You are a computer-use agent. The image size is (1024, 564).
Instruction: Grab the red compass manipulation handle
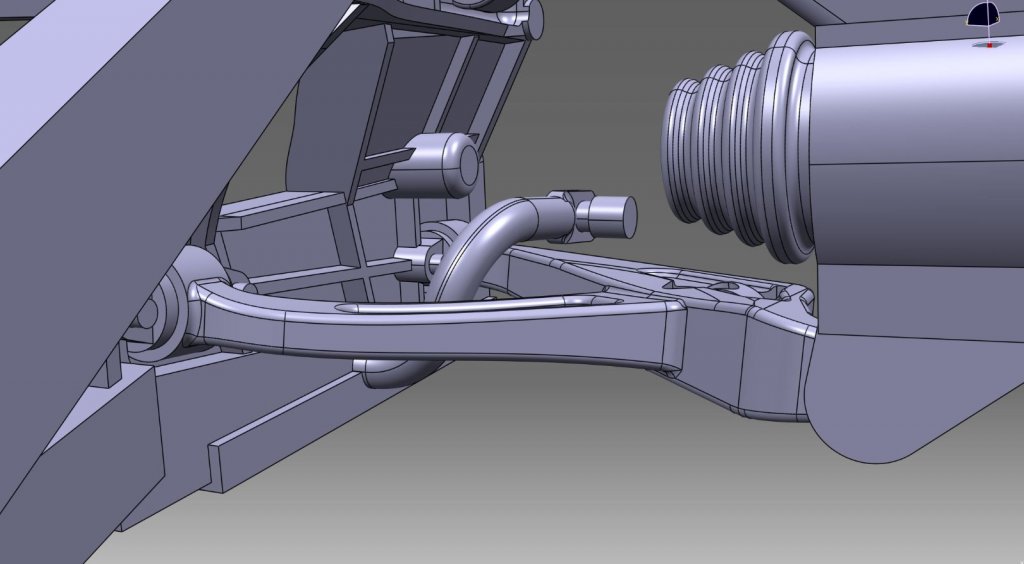tap(990, 45)
